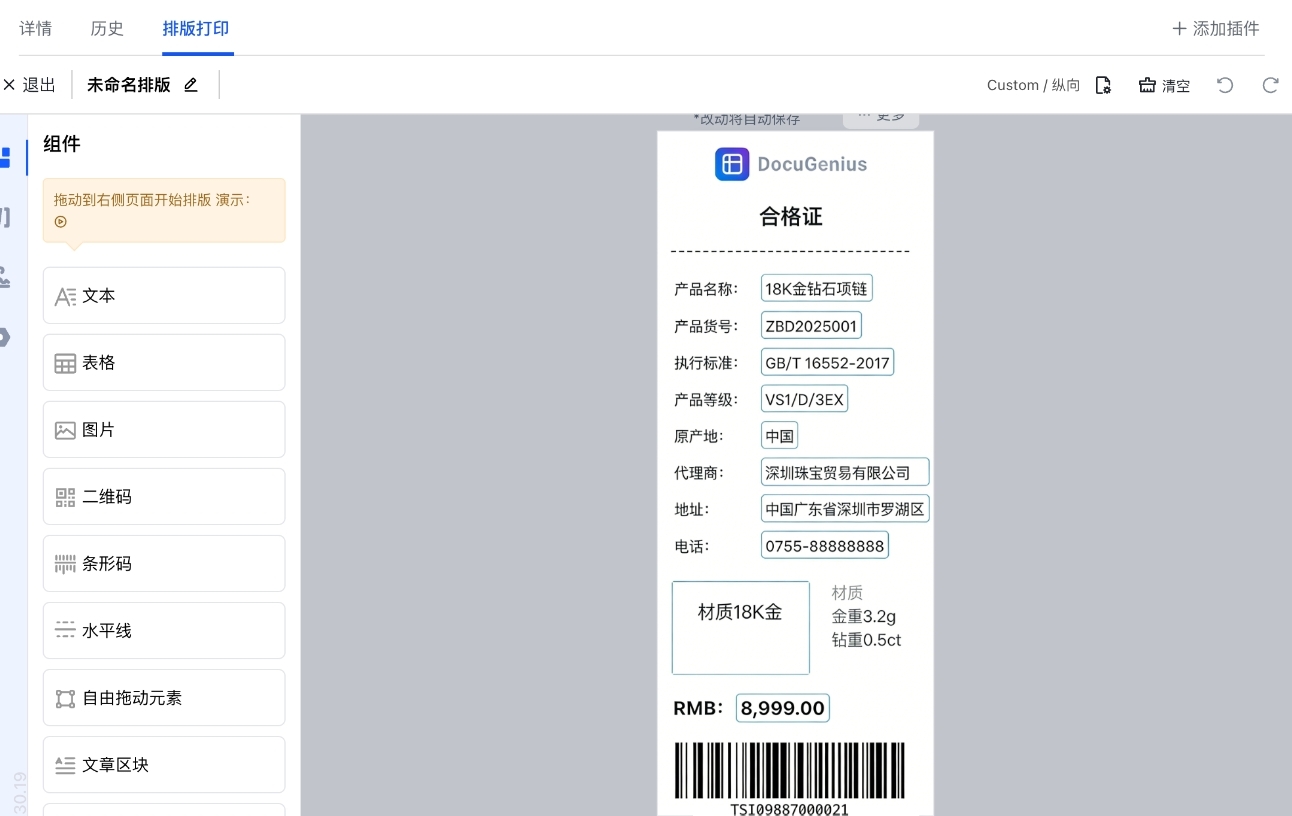
Task: Select the 文本 text component
Action: pos(164,296)
